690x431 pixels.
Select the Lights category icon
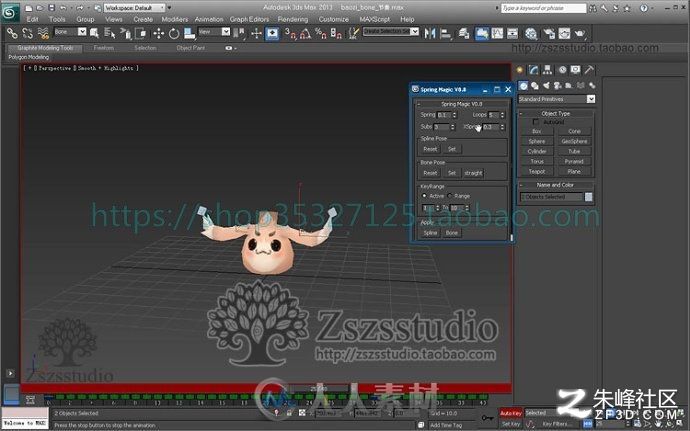click(546, 85)
